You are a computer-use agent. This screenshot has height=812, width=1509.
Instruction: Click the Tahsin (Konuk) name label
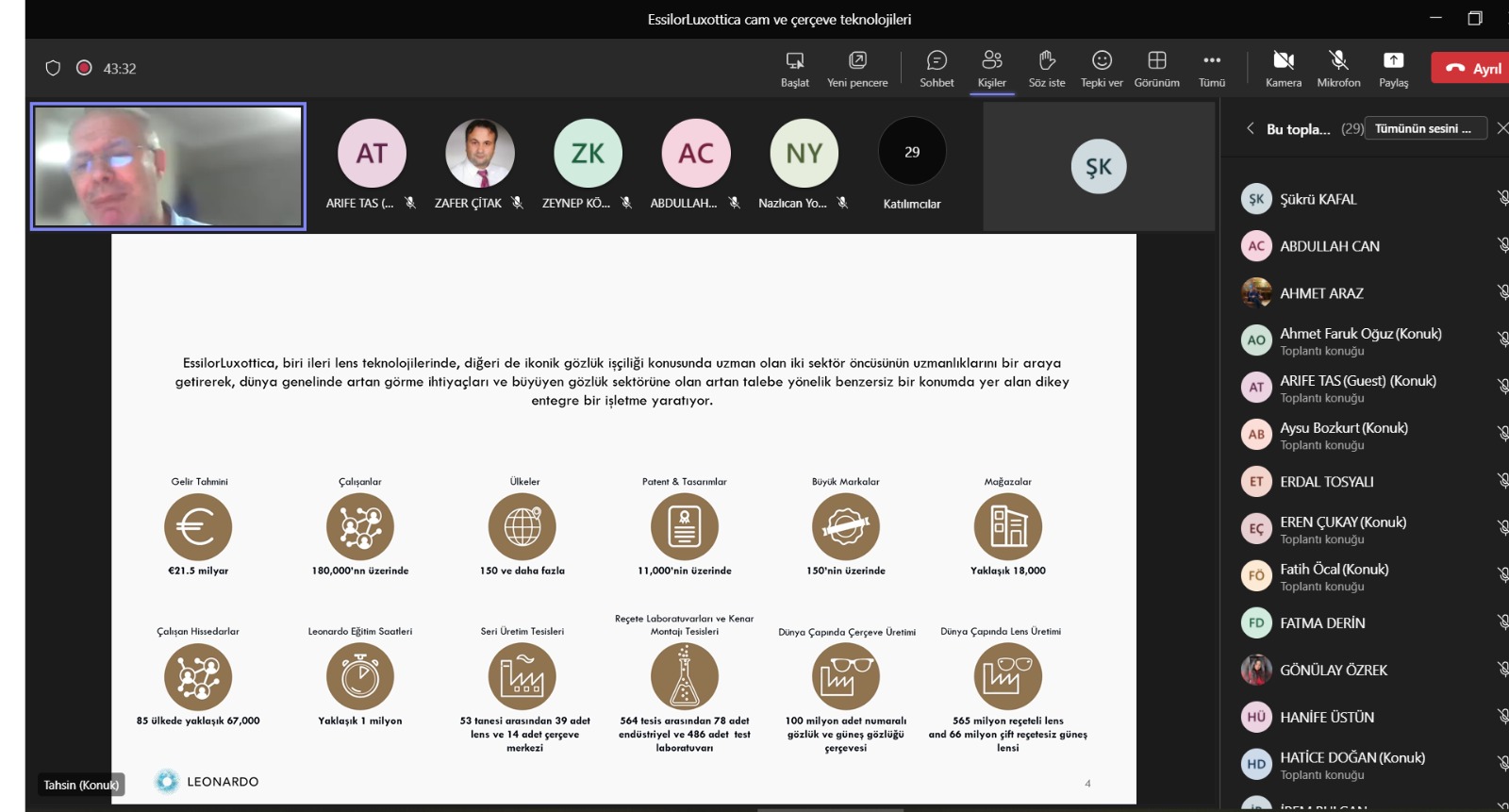coord(81,785)
